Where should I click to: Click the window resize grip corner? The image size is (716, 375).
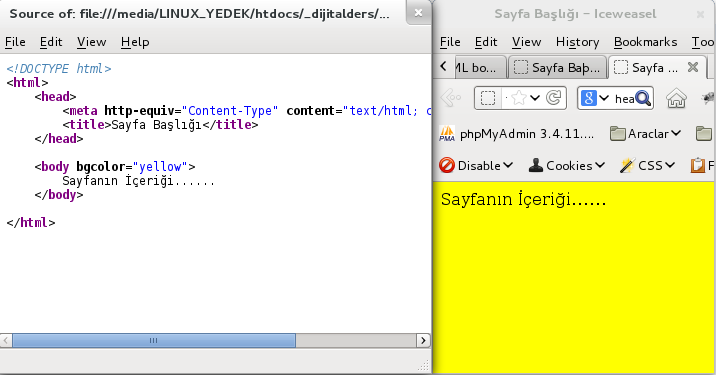[424, 365]
